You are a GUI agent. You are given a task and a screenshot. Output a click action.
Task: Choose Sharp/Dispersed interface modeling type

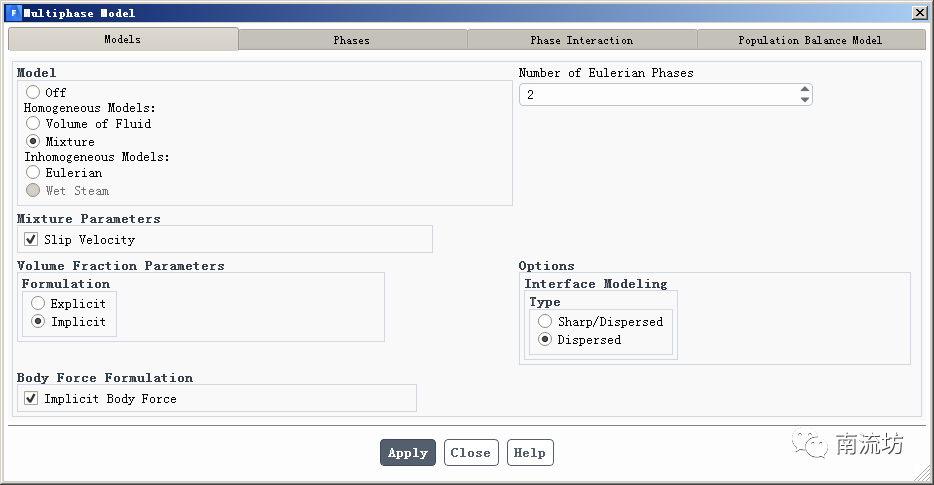pyautogui.click(x=545, y=321)
